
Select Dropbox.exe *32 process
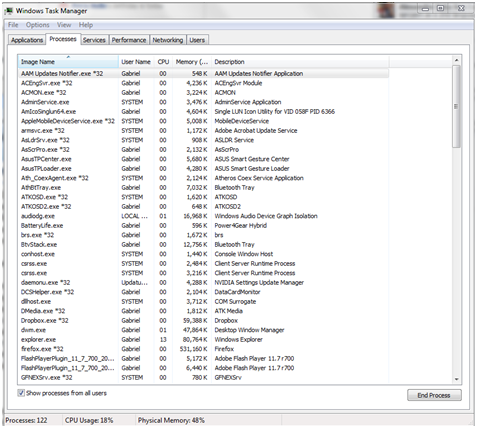(x=203, y=320)
